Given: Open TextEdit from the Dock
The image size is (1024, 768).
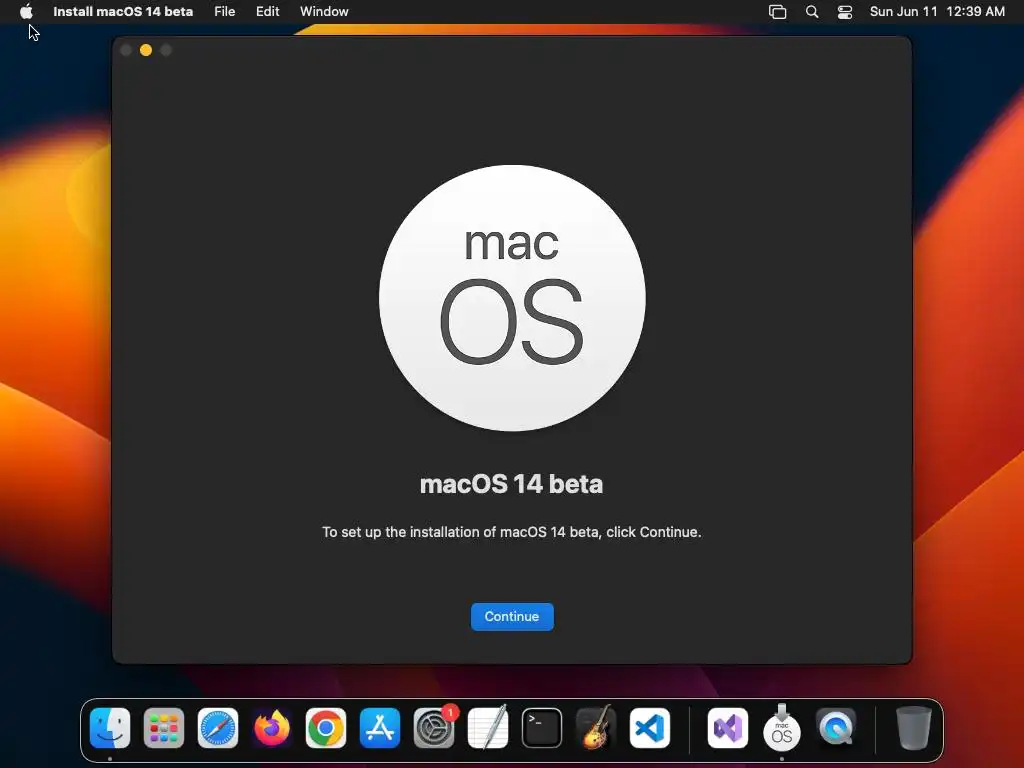Looking at the screenshot, I should [x=488, y=728].
